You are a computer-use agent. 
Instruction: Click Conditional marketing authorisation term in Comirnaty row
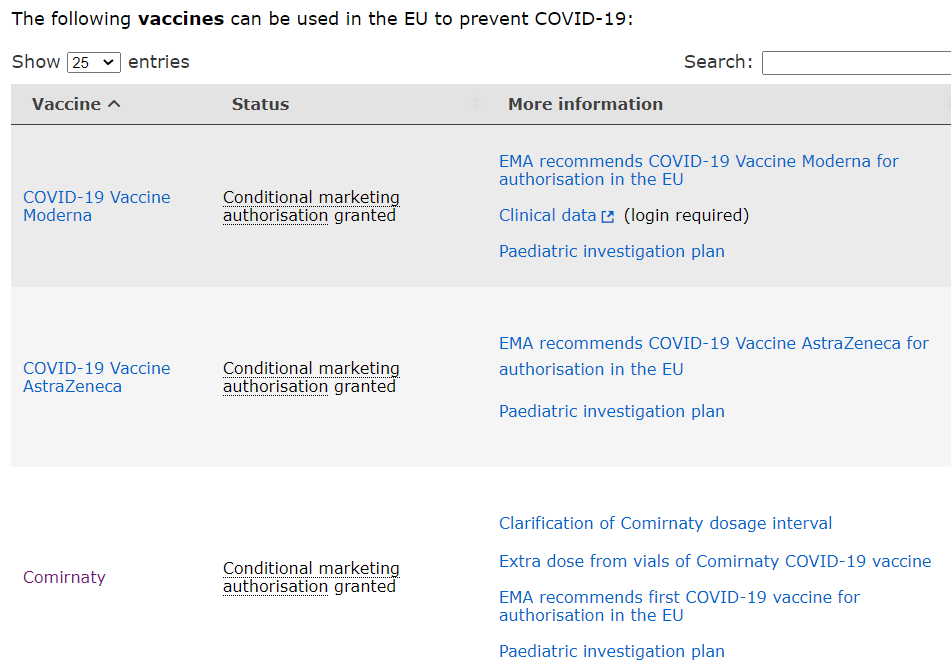pos(310,577)
